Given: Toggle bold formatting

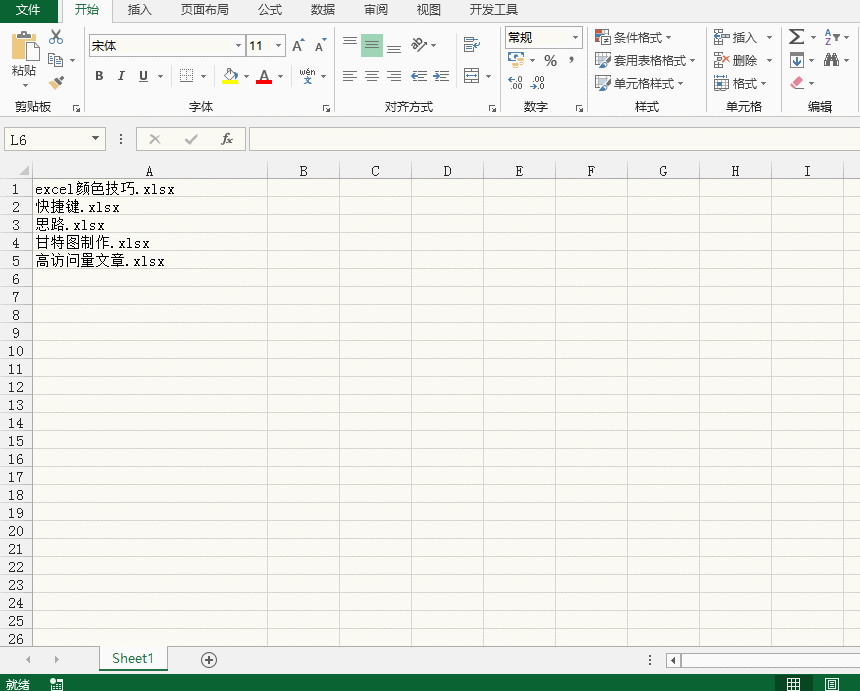Looking at the screenshot, I should pos(99,76).
